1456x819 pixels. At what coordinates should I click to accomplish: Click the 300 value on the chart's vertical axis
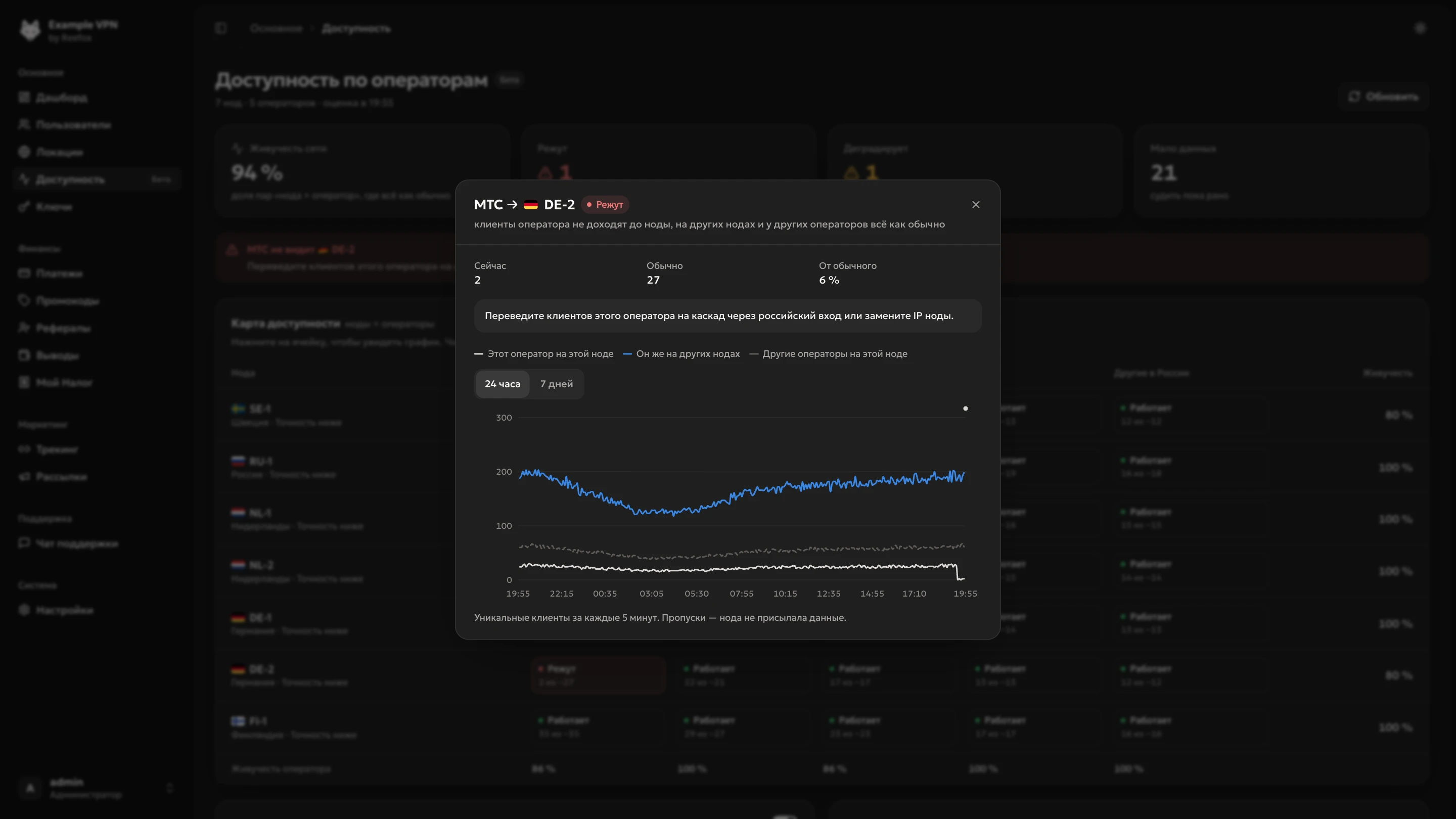tap(504, 418)
